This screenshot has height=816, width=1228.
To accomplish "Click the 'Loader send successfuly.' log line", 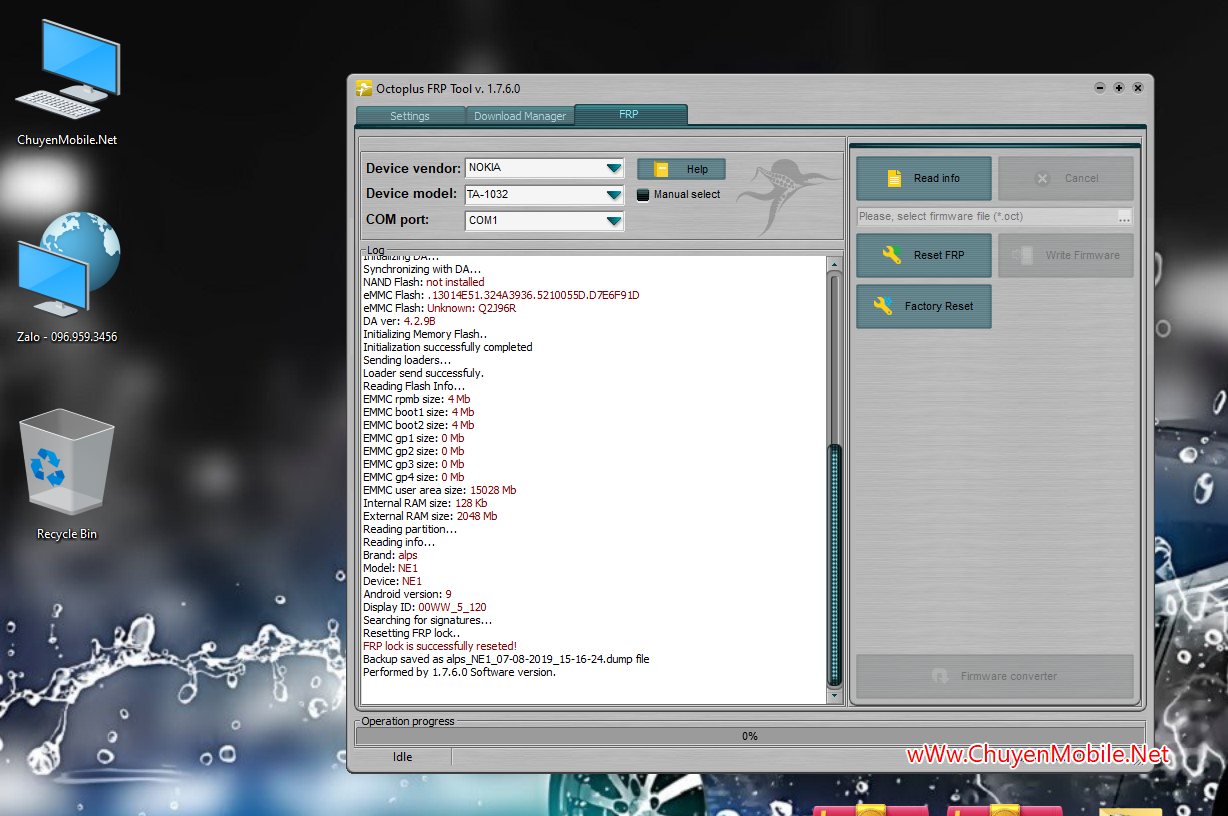I will coord(424,373).
